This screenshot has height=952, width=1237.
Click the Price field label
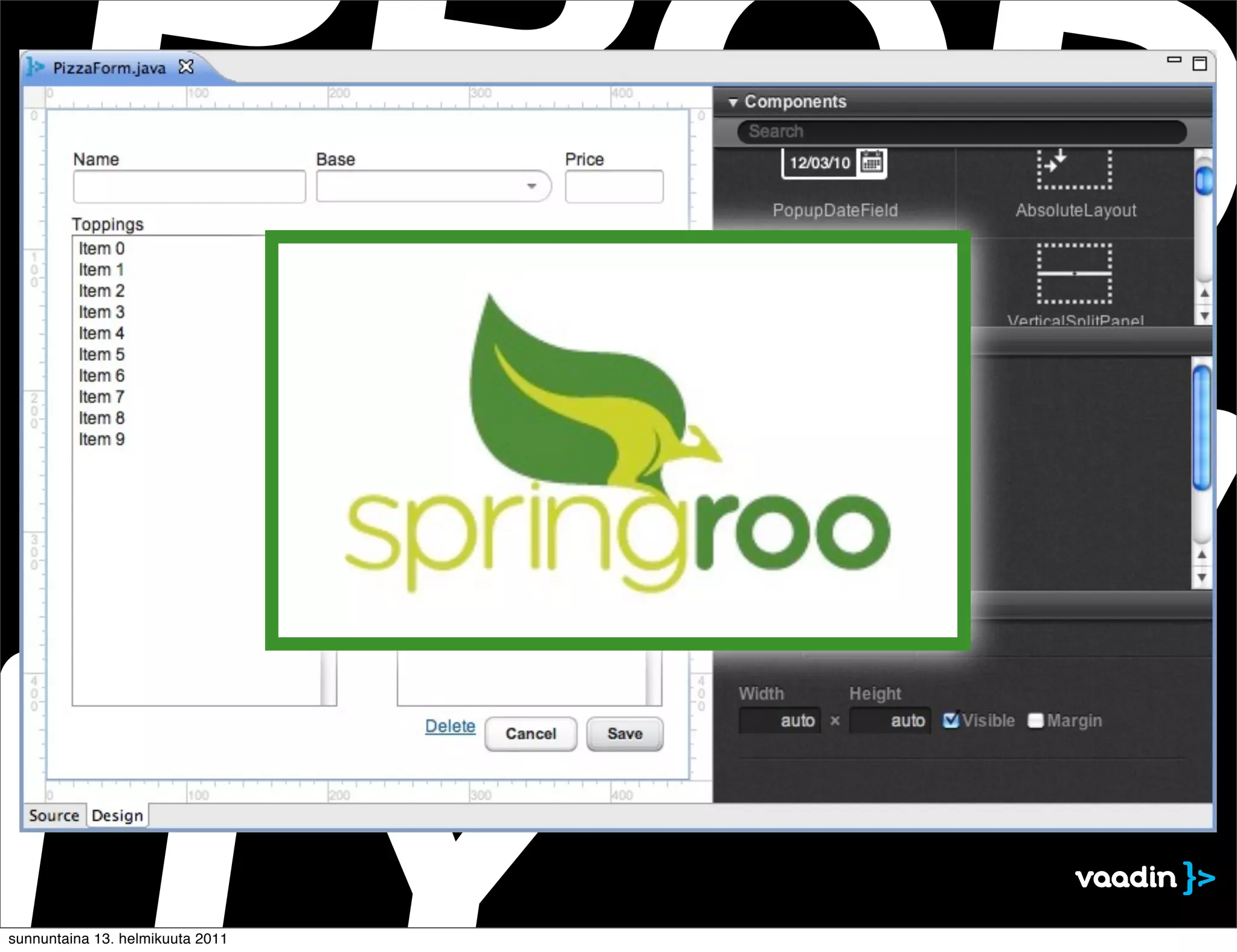coord(584,159)
